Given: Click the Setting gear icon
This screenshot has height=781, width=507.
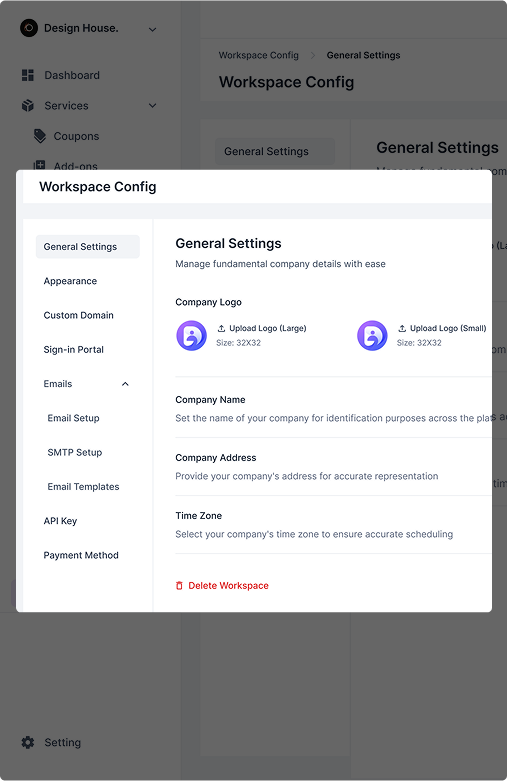Looking at the screenshot, I should [28, 742].
